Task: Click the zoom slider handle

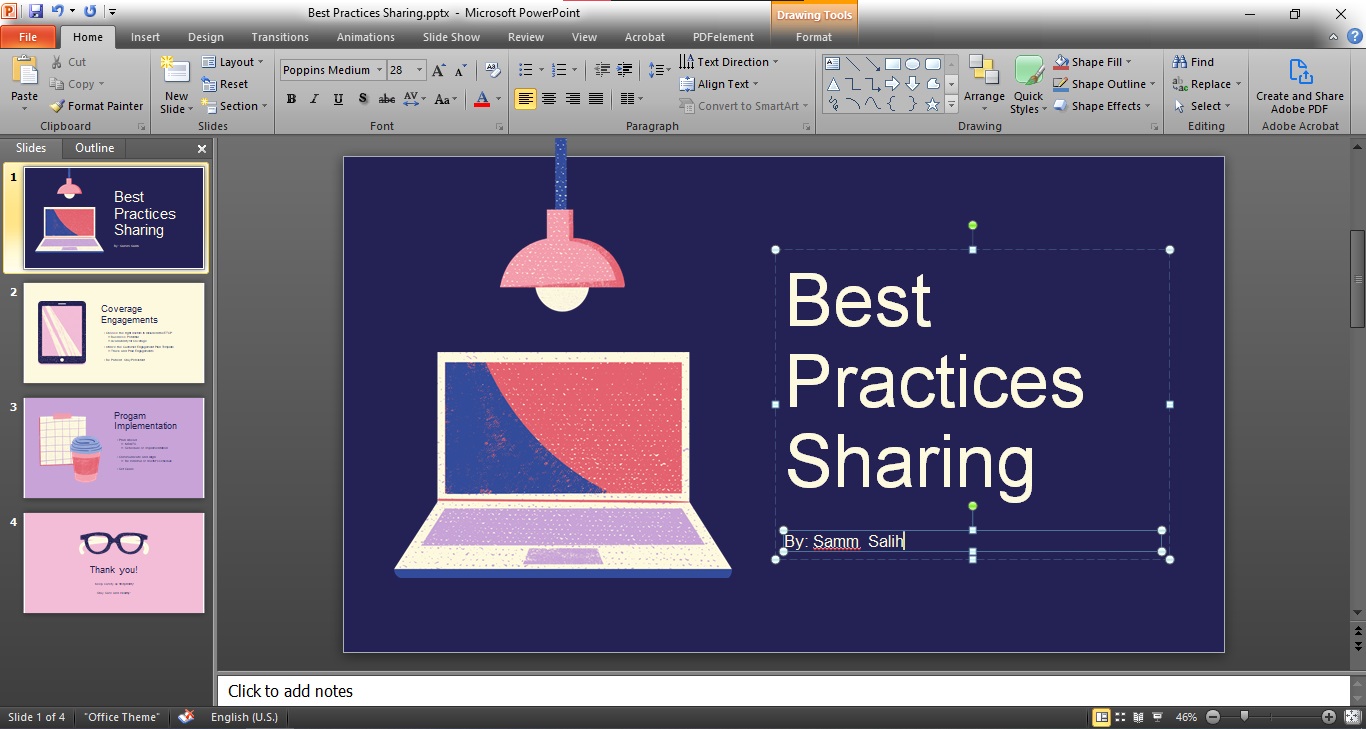Action: pyautogui.click(x=1244, y=717)
